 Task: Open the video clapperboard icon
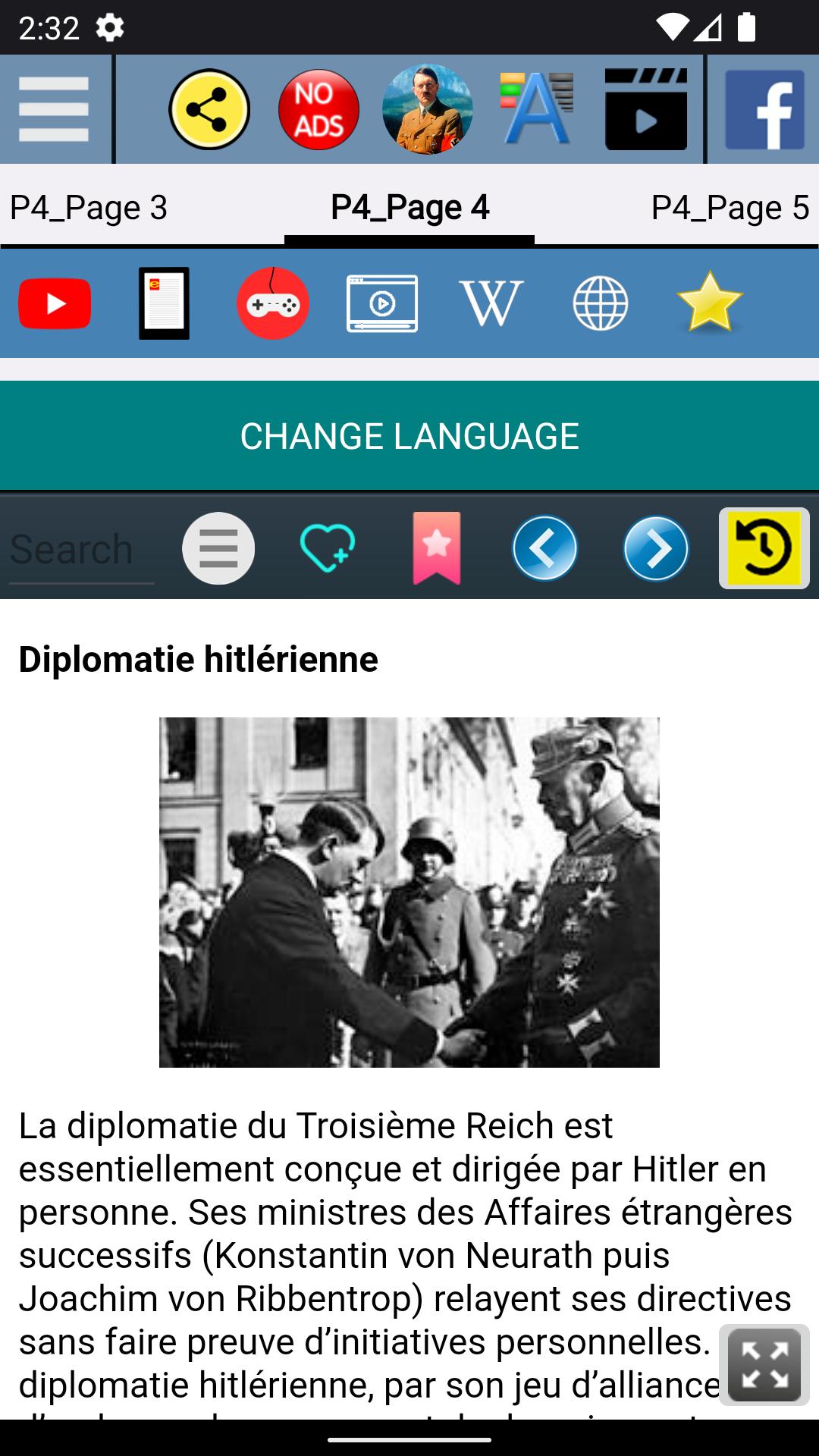coord(646,109)
